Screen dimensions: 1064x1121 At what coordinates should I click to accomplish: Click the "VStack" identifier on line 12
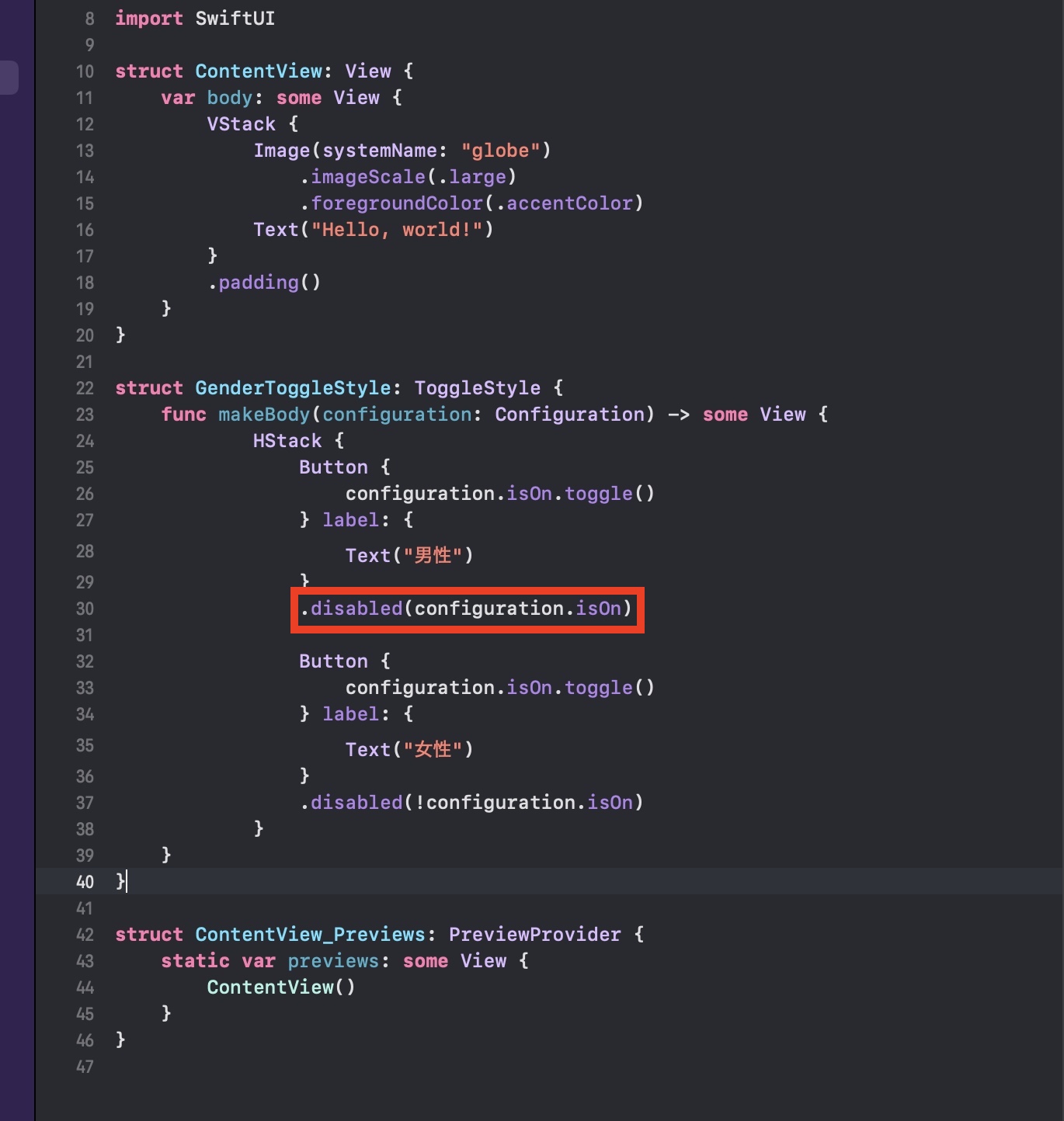click(242, 124)
